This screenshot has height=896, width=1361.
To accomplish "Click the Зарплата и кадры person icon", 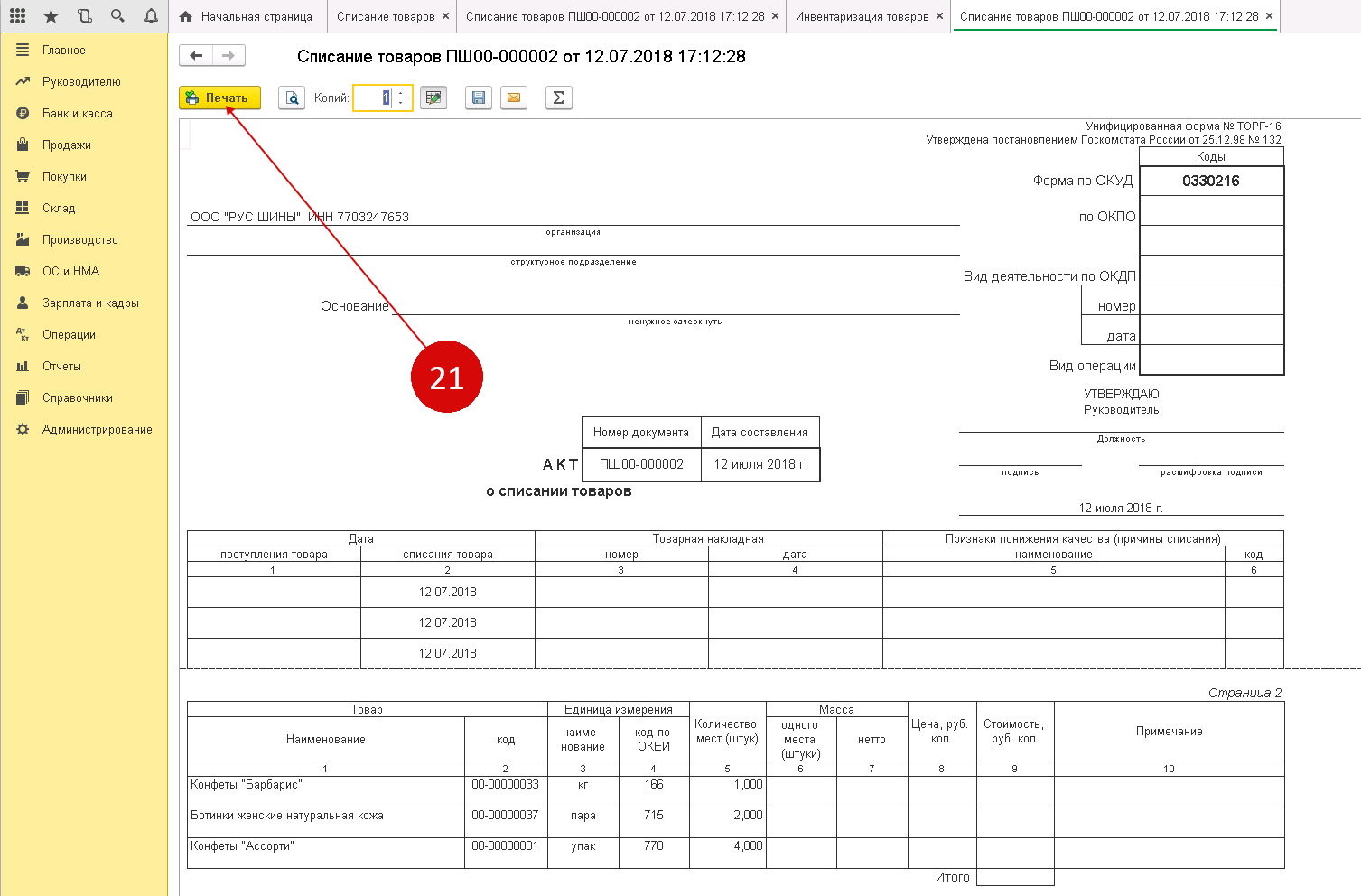I will (x=23, y=303).
